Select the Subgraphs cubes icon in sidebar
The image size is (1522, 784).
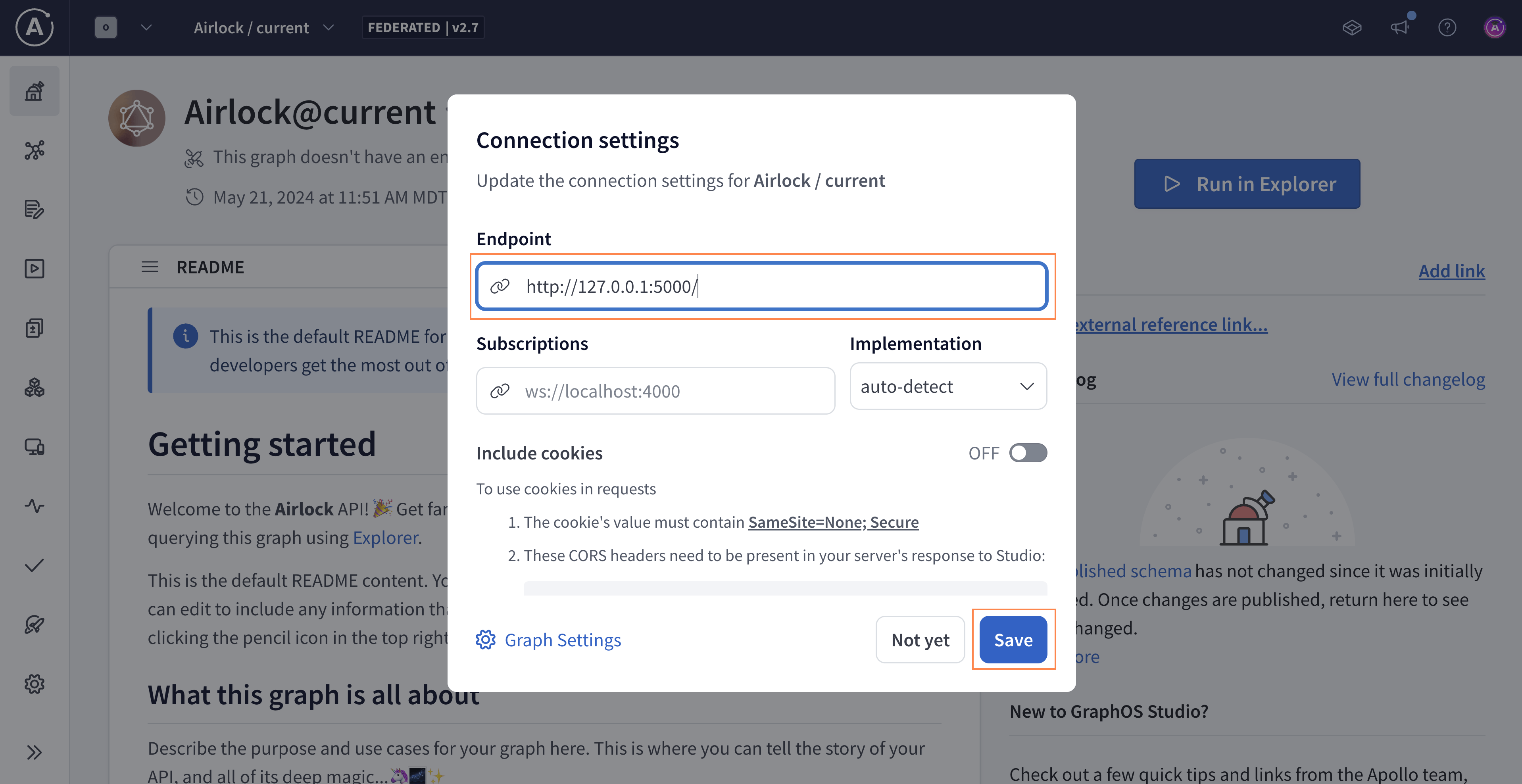pos(34,388)
